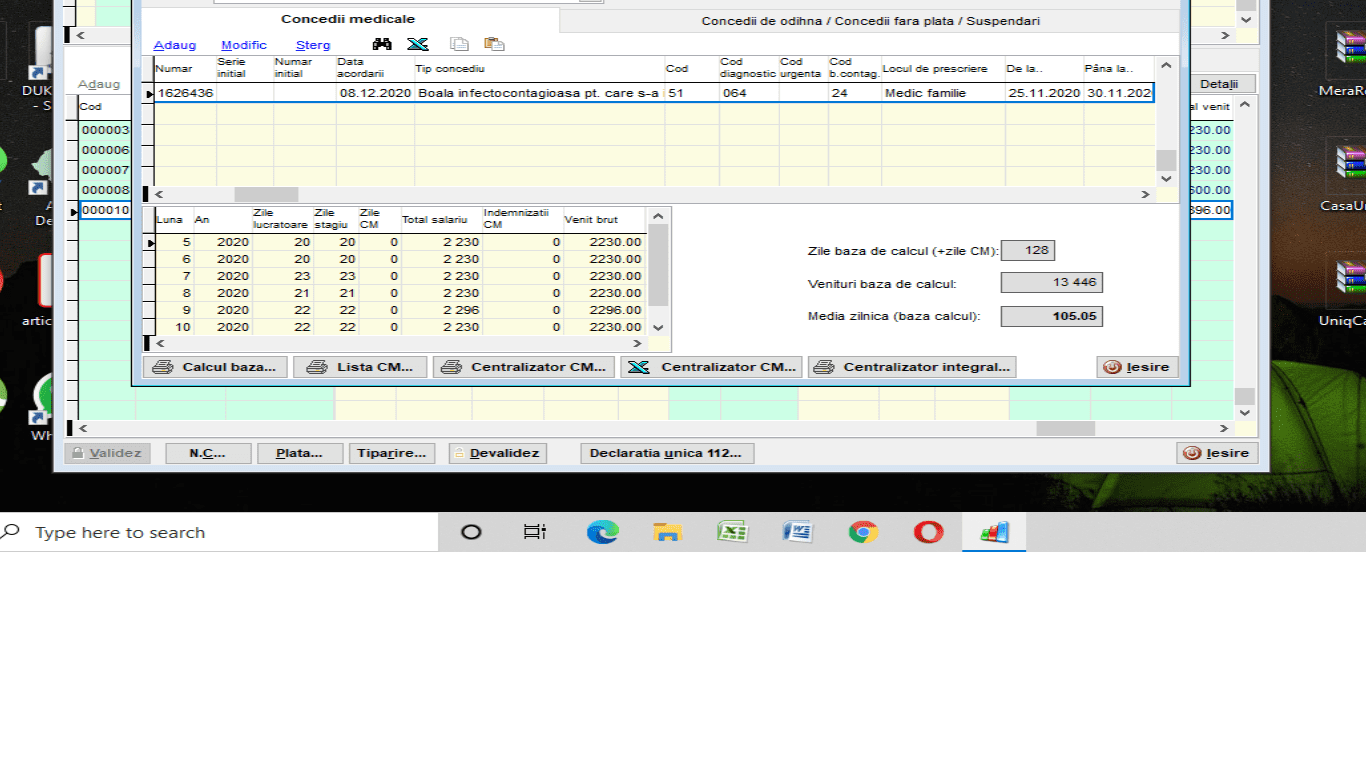The height and width of the screenshot is (768, 1366).
Task: Select employee code 000007 in the back window
Action: click(105, 170)
